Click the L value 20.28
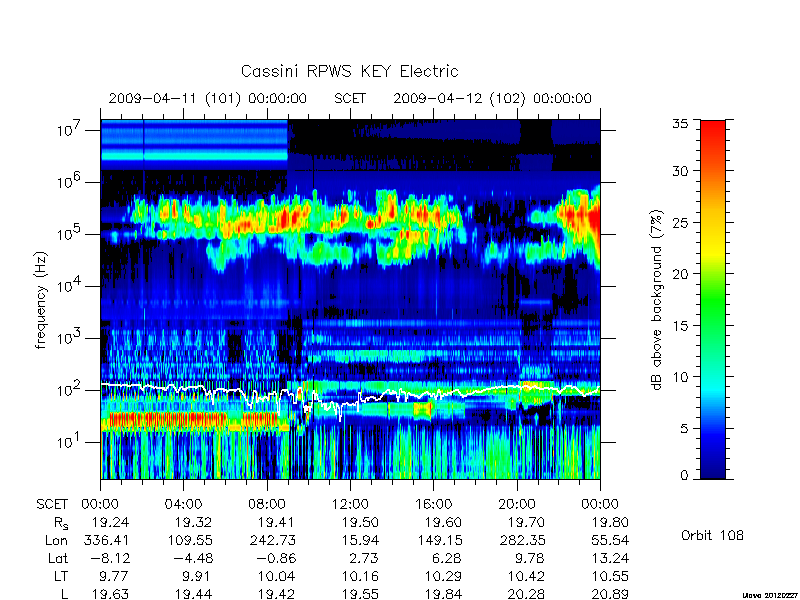The height and width of the screenshot is (600, 800). click(x=526, y=594)
